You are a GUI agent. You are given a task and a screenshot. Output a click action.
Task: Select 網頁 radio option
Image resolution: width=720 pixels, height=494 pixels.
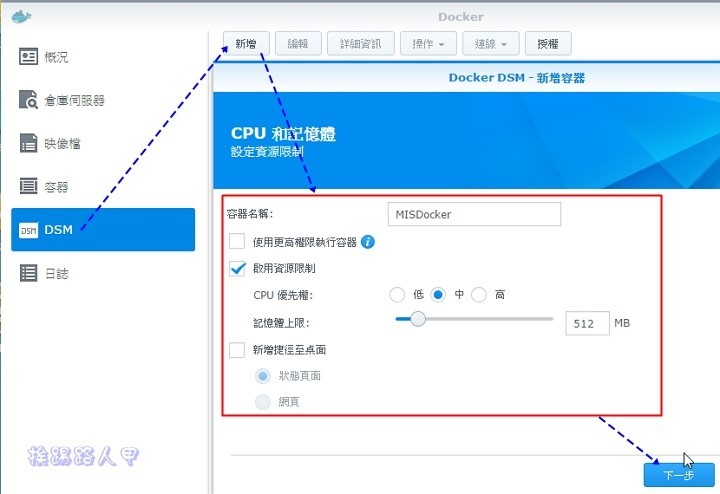[x=263, y=402]
